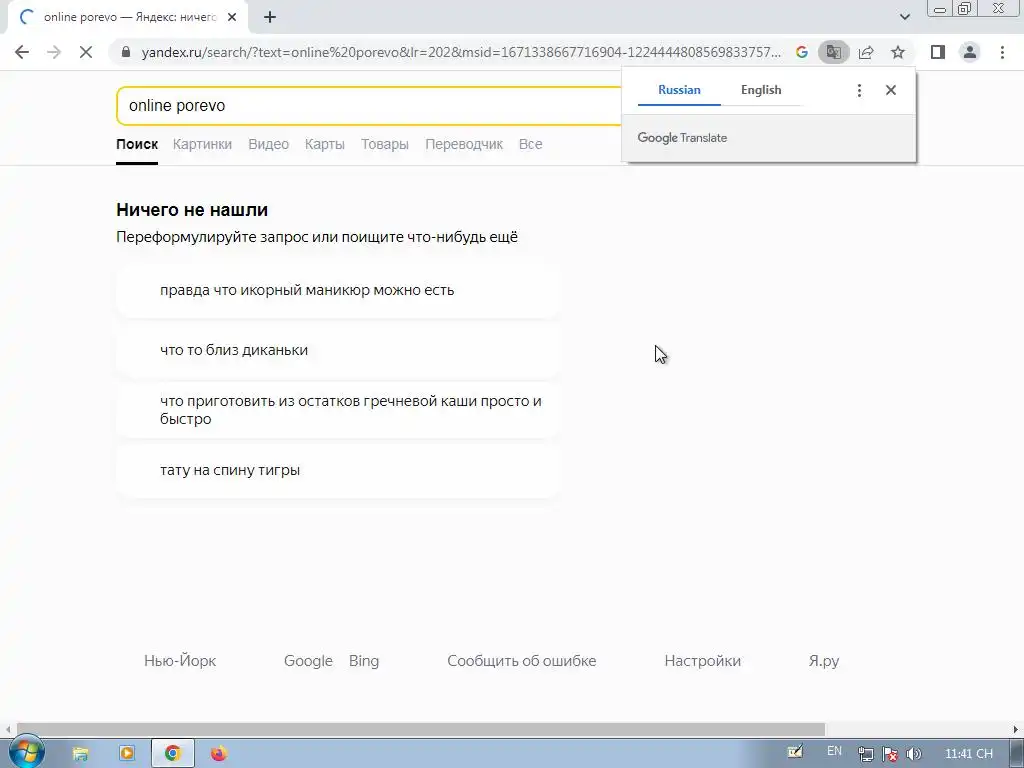Expand the tab search dropdown arrow

click(x=904, y=17)
